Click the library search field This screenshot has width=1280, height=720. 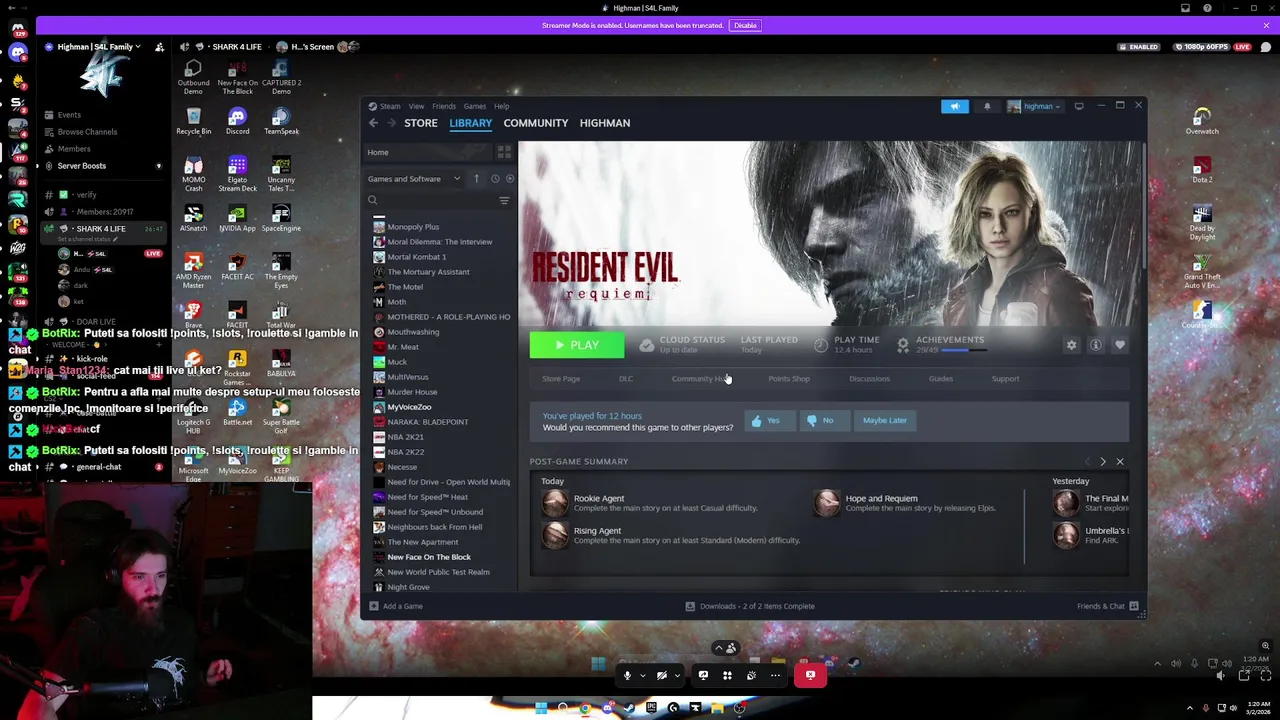click(430, 201)
